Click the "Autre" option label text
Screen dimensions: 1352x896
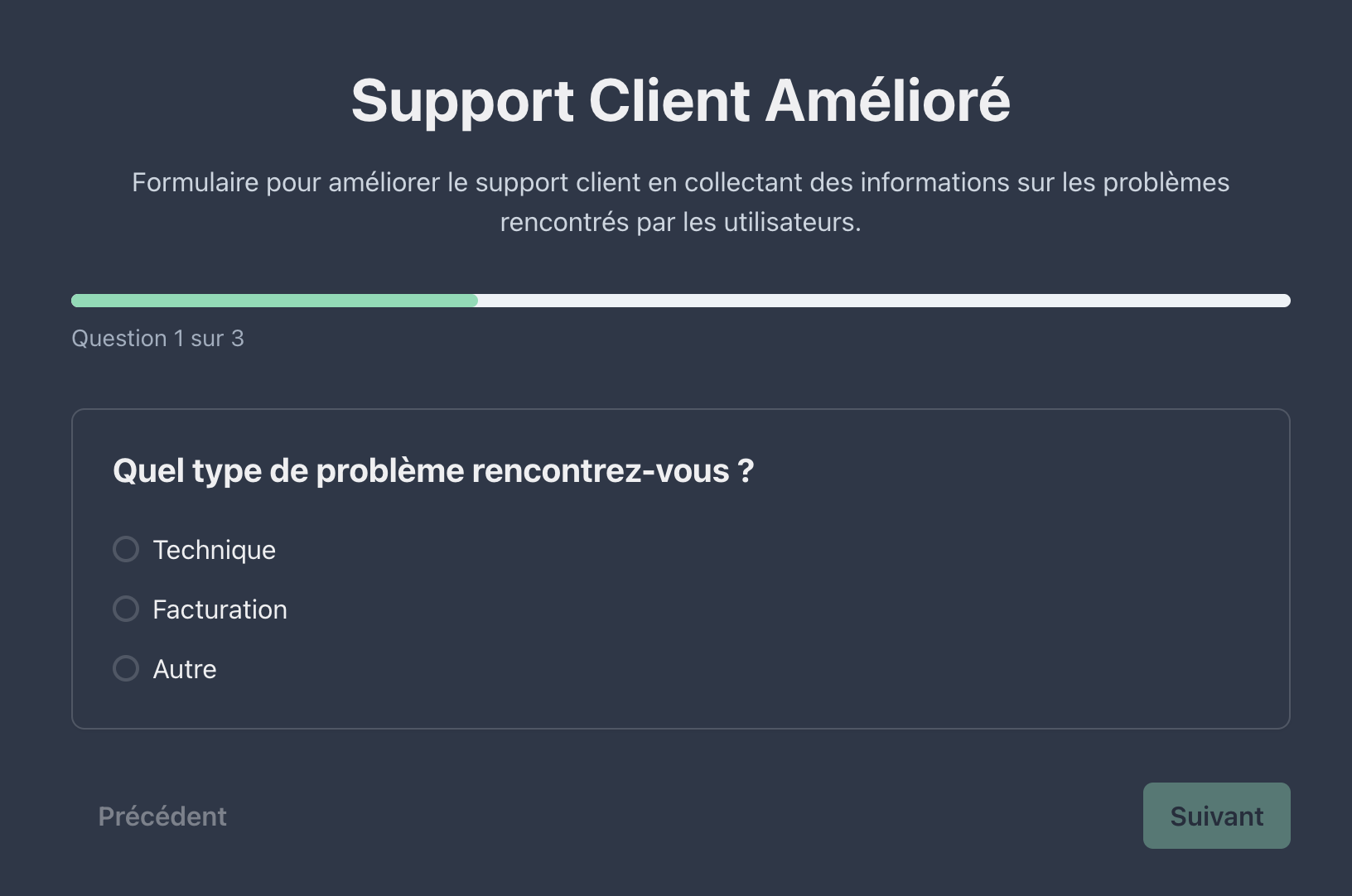click(x=185, y=669)
